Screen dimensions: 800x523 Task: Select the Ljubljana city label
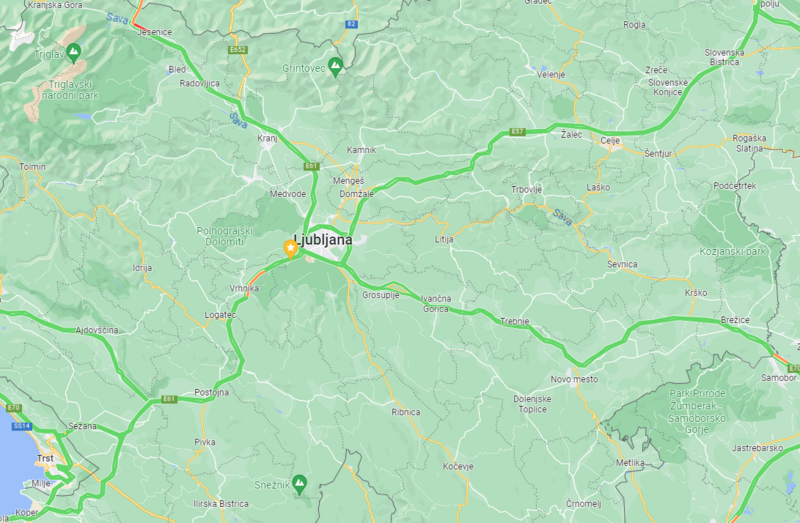(x=323, y=240)
